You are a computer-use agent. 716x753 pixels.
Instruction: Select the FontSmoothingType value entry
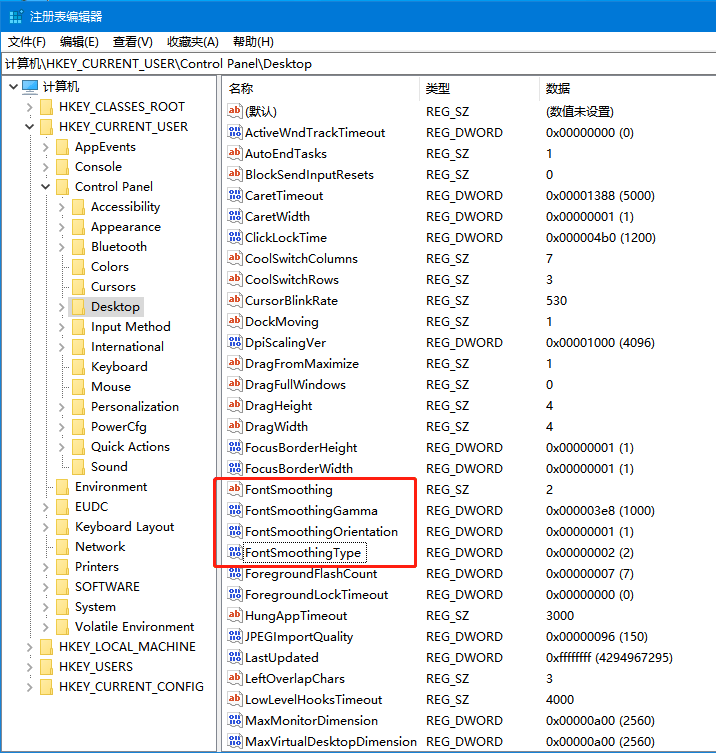click(302, 553)
